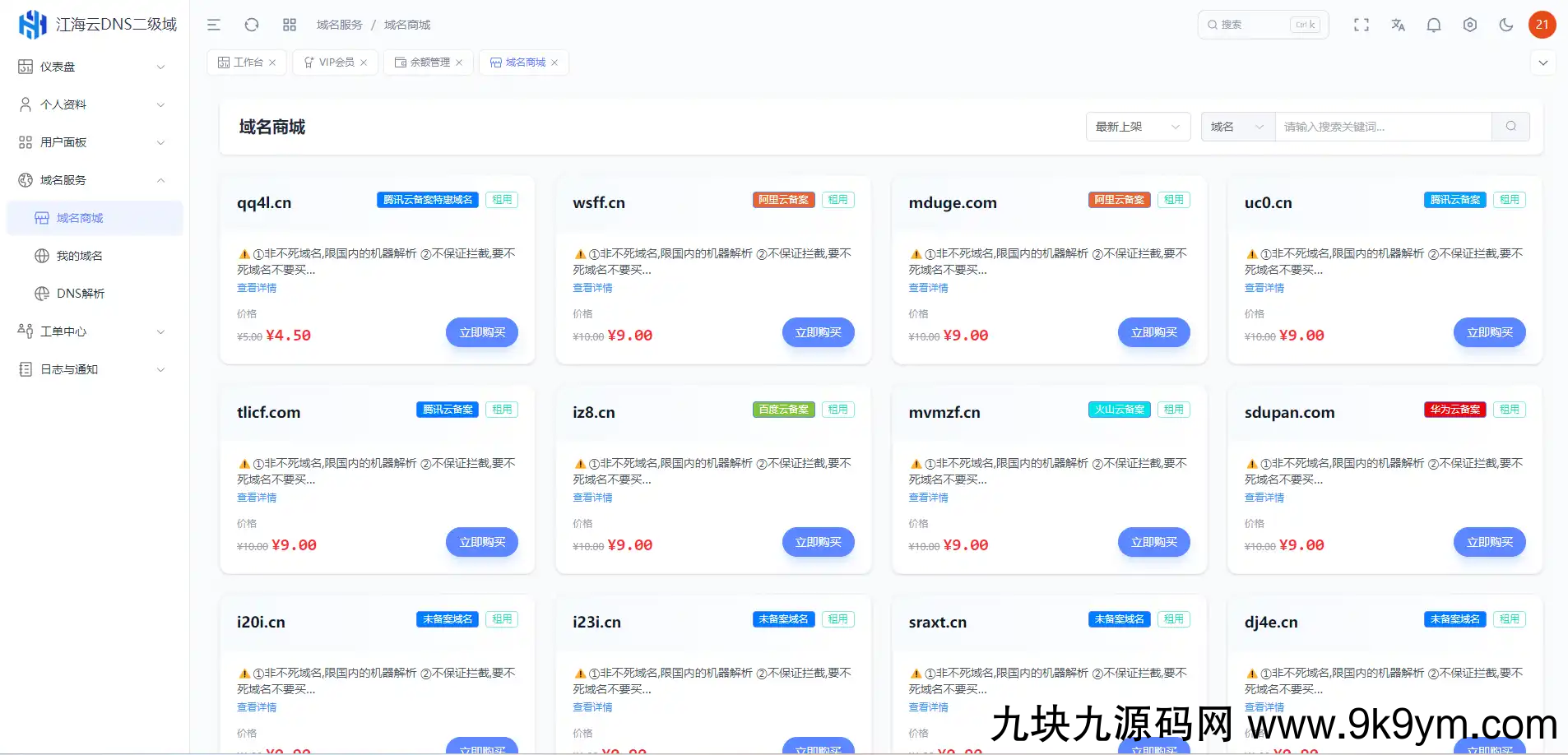Viewport: 1568px width, 755px height.
Task: Open 我的域名 in the sidebar
Action: tap(79, 256)
